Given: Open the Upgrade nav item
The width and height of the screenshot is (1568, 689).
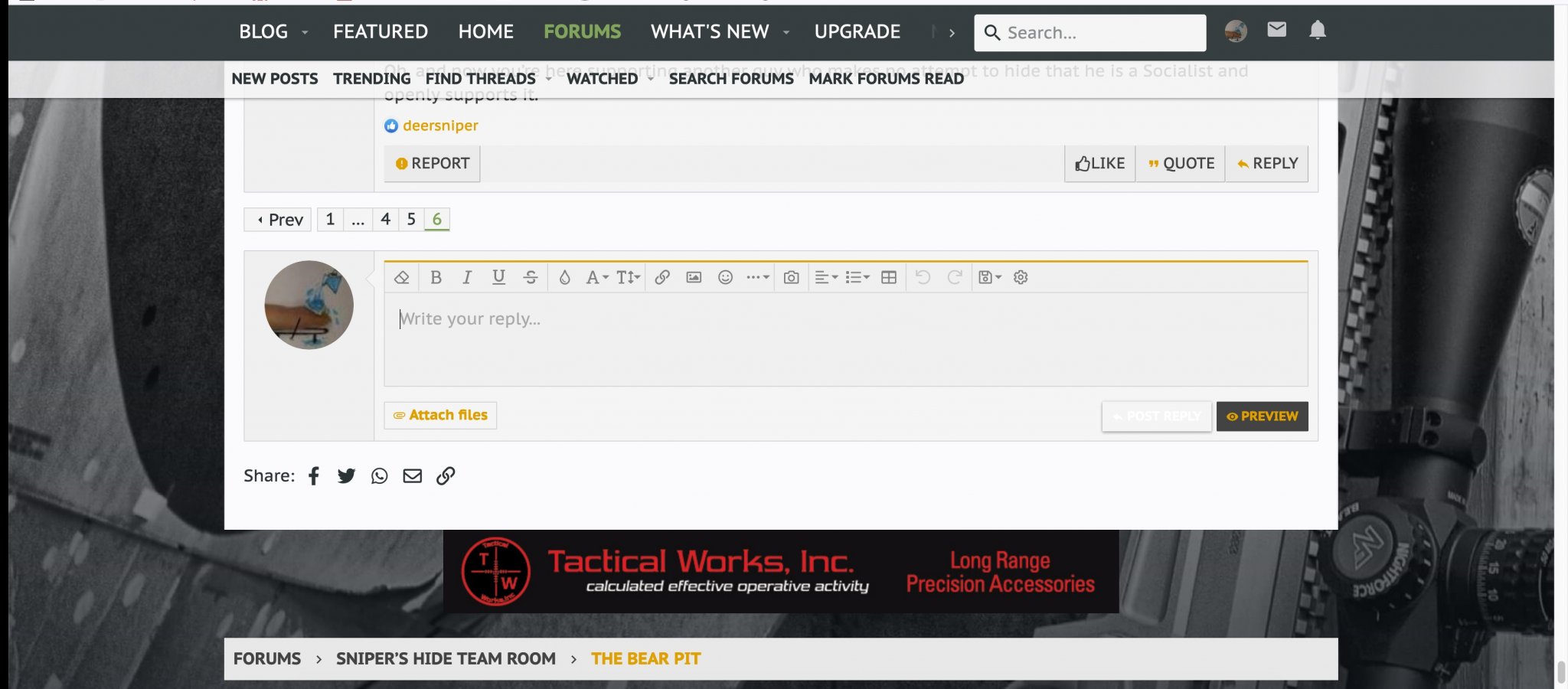Looking at the screenshot, I should (x=857, y=32).
